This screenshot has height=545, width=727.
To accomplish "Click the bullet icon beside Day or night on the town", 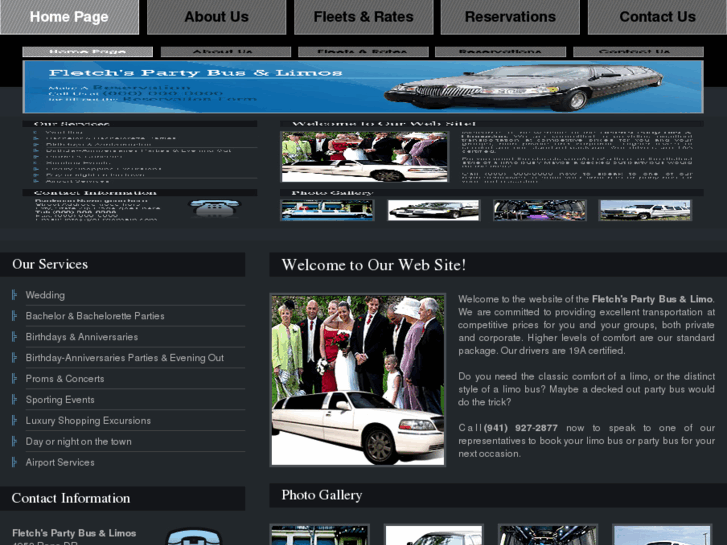I will [14, 441].
